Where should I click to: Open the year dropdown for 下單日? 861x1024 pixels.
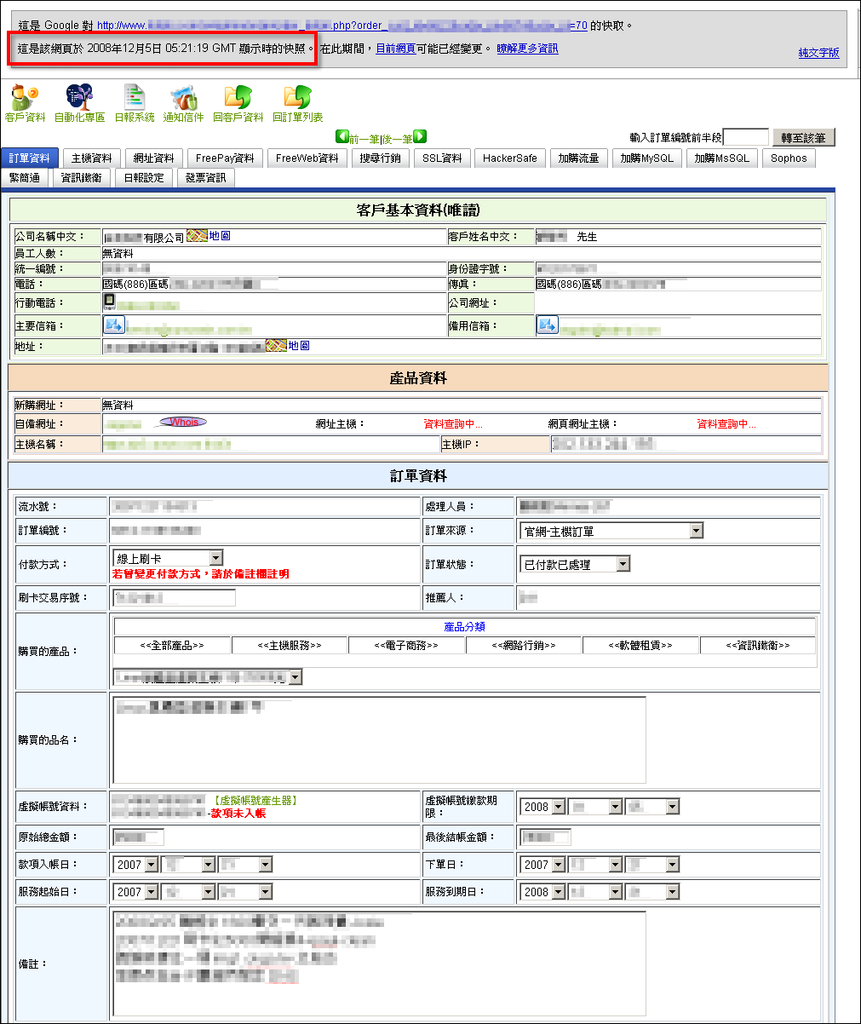[x=542, y=865]
